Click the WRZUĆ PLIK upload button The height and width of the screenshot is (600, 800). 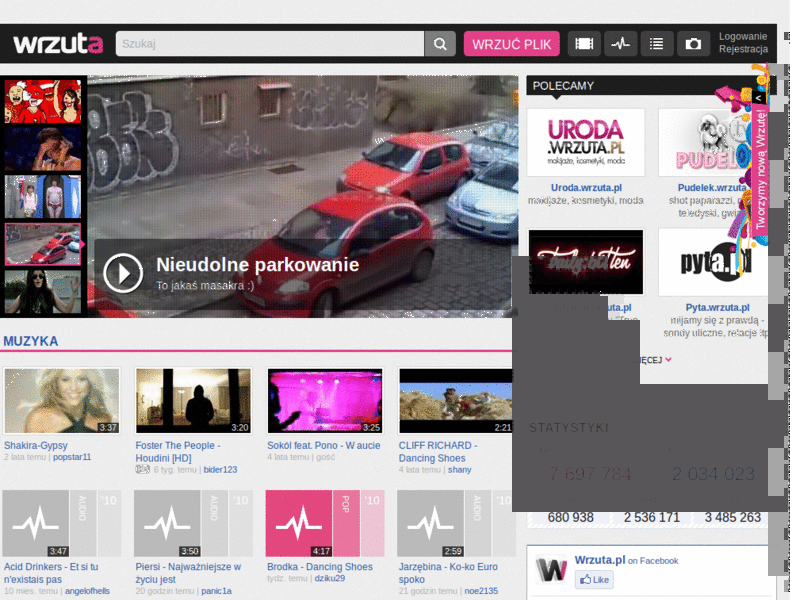point(511,44)
